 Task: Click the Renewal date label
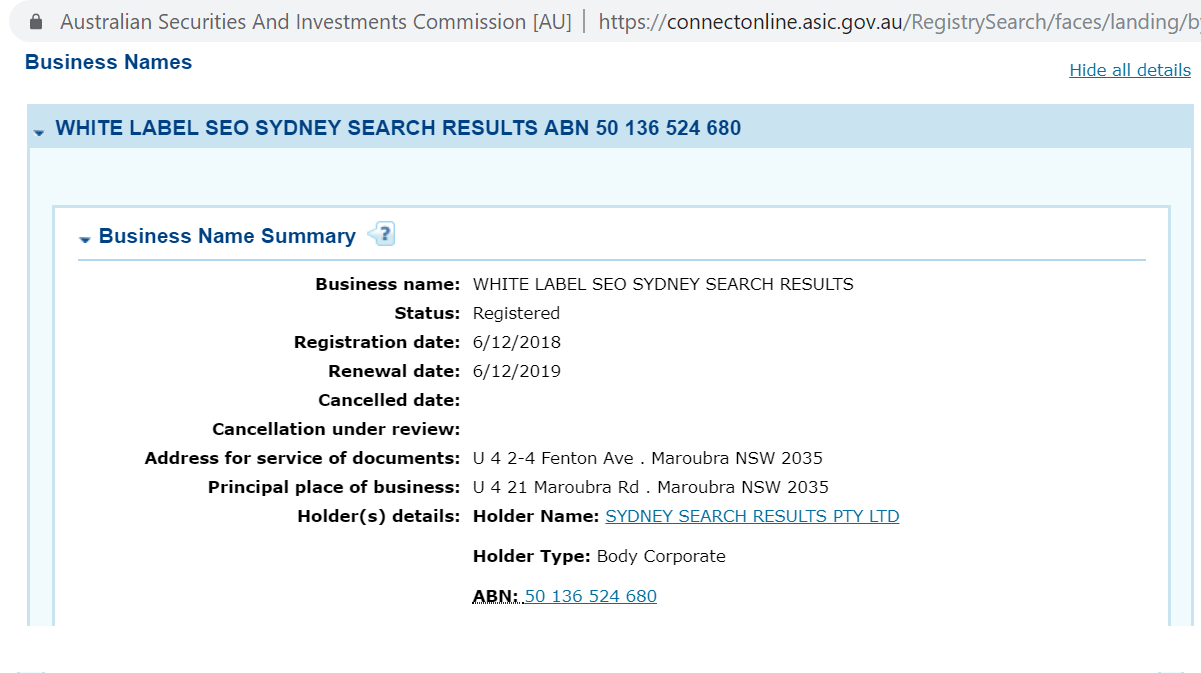click(x=394, y=371)
